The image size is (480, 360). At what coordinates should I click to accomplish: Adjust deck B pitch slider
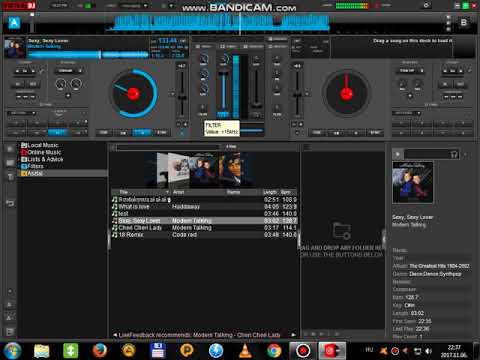point(297,93)
